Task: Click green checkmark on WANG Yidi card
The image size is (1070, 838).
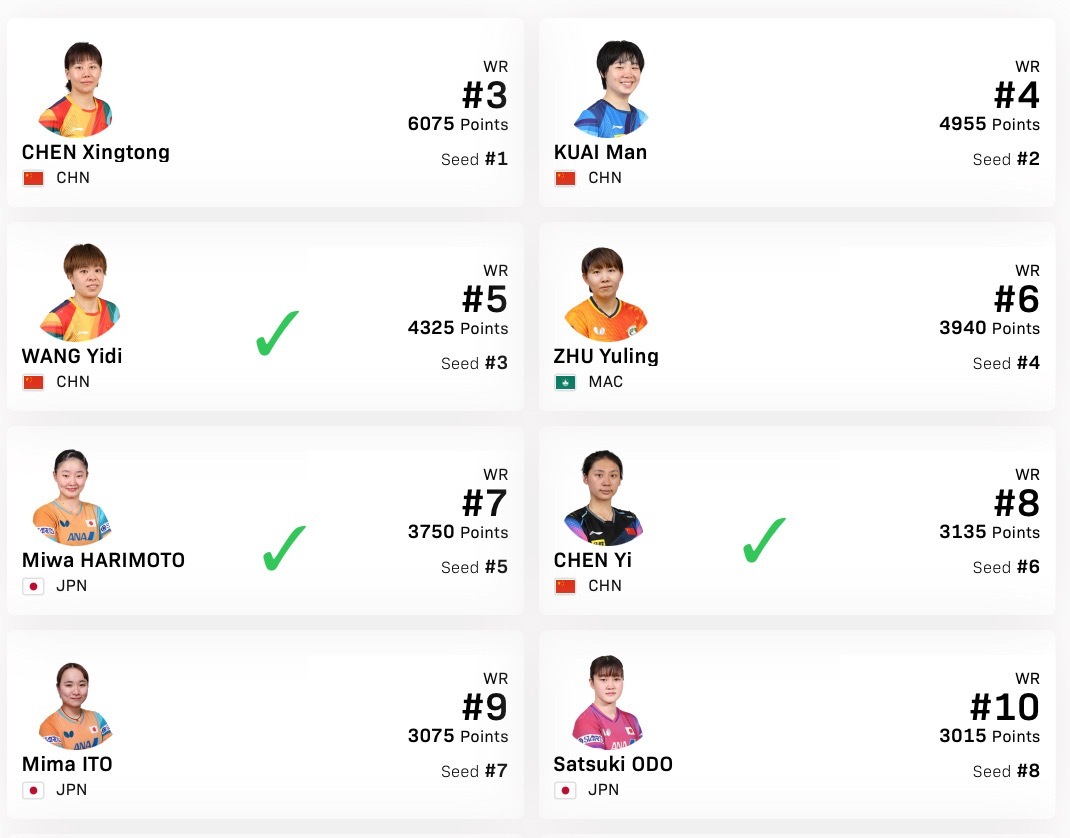Action: (277, 333)
